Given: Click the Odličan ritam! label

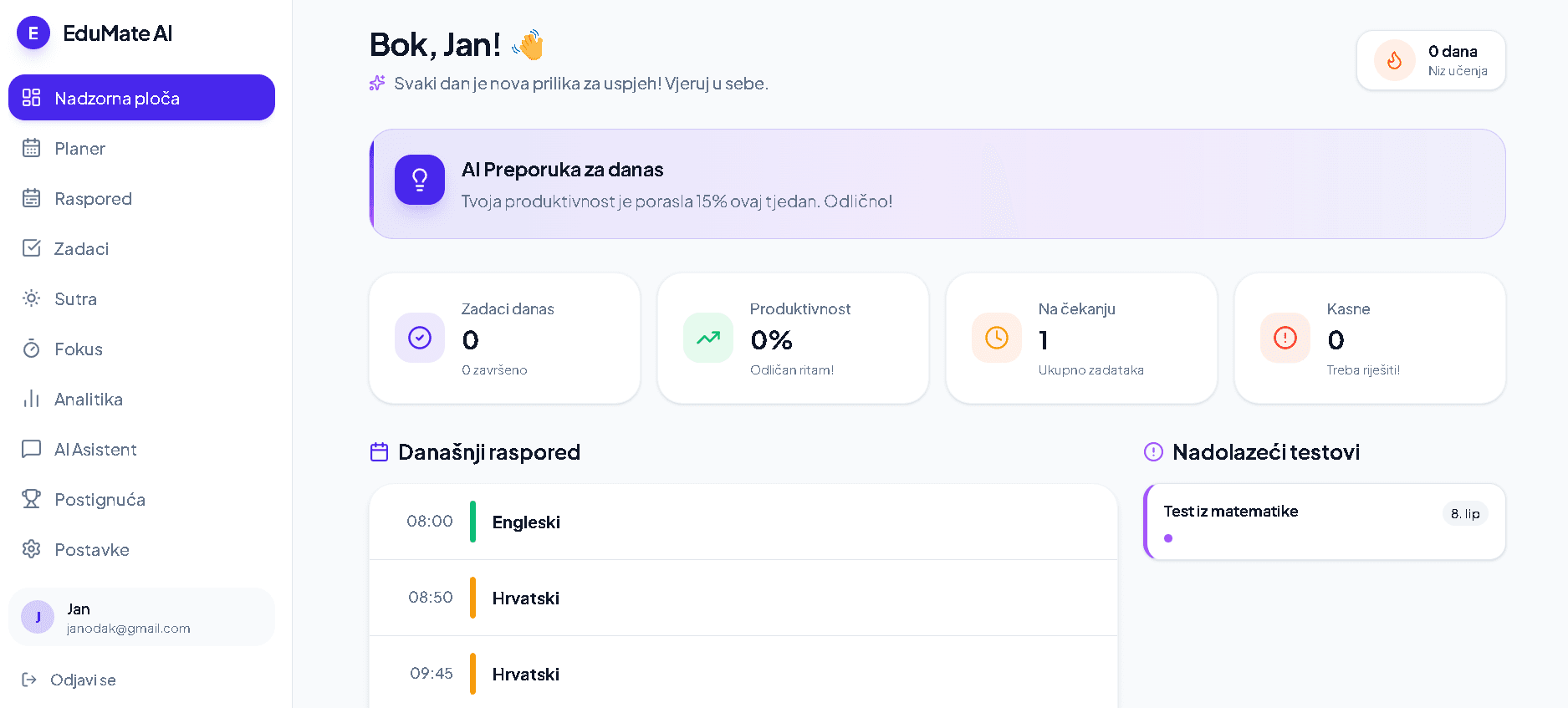Looking at the screenshot, I should (792, 370).
